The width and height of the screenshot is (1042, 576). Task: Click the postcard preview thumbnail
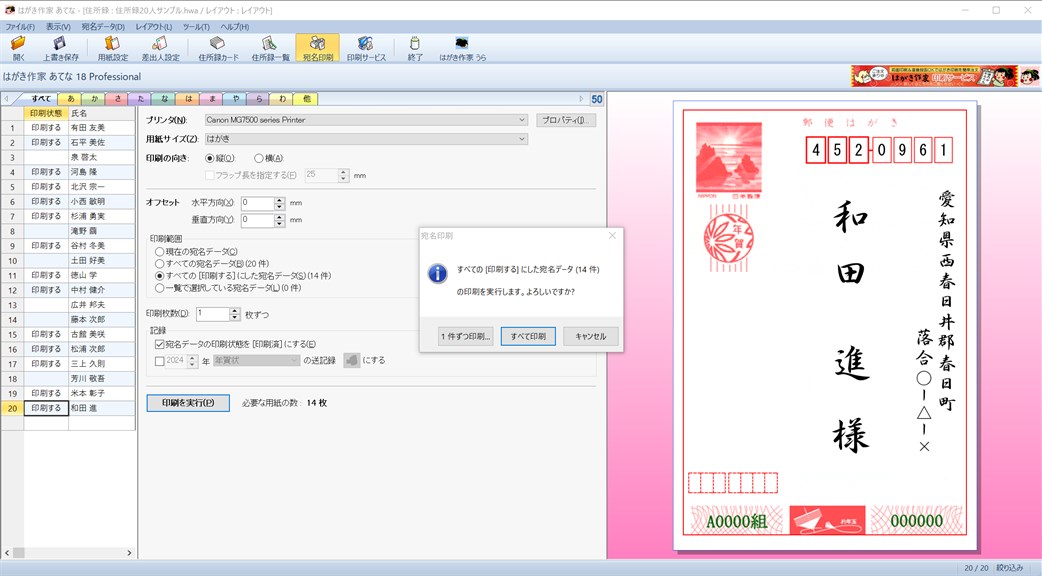pyautogui.click(x=825, y=326)
